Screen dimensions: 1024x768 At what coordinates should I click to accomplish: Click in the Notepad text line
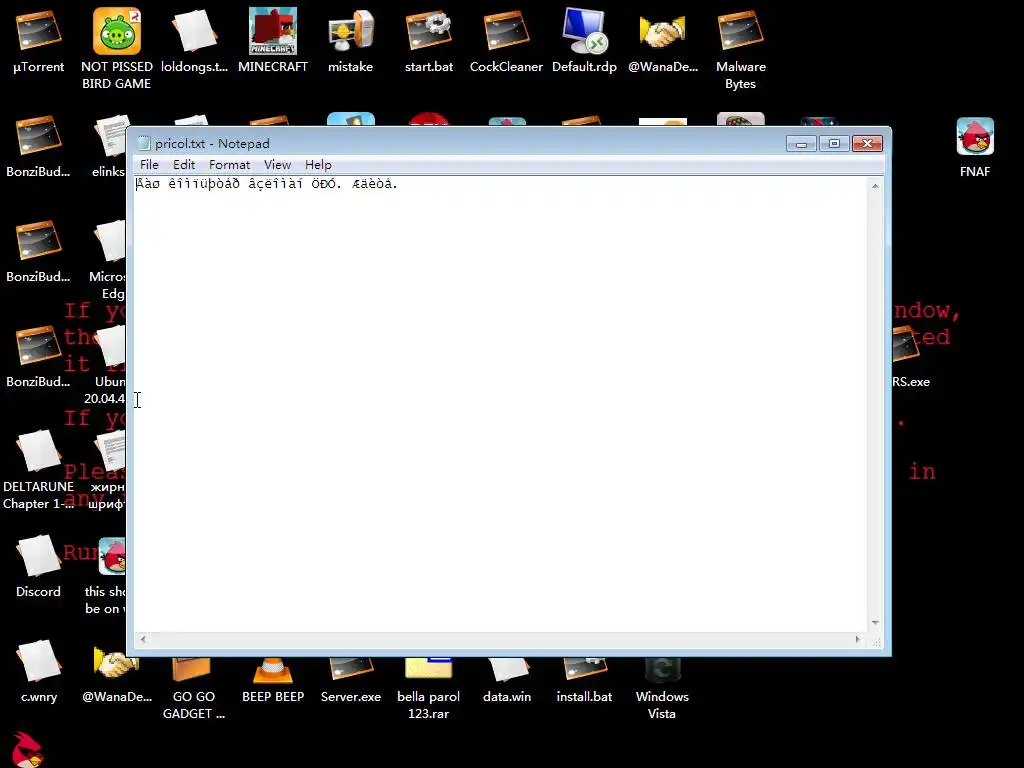click(266, 184)
